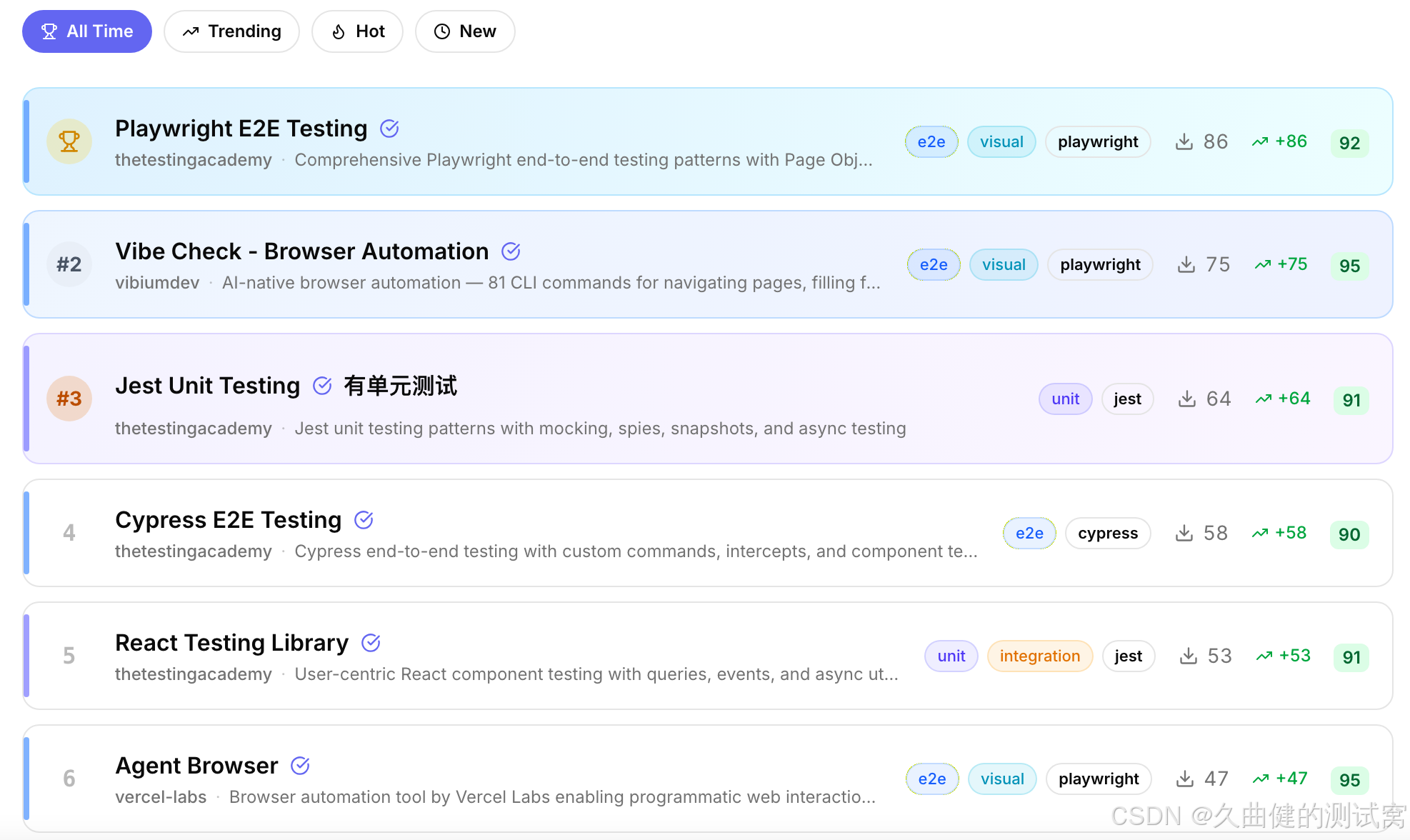Click trending arrow icon beside +75

click(x=1263, y=264)
